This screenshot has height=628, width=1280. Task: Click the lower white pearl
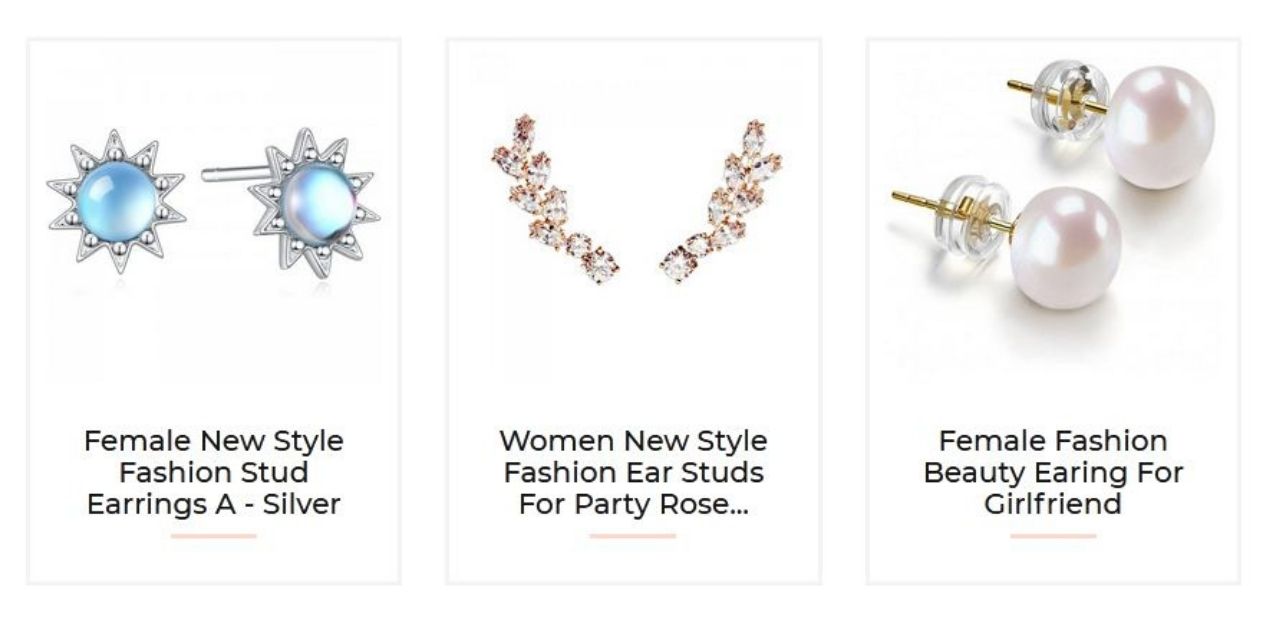pos(1066,248)
